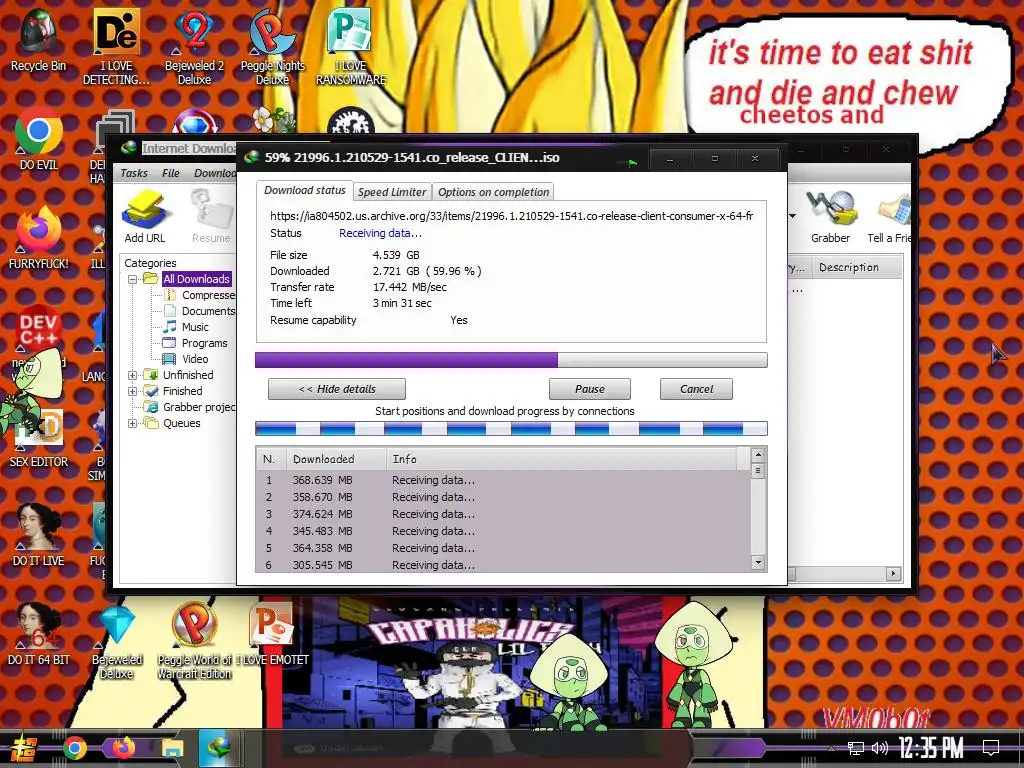Screen dimensions: 1024x768
Task: Open I LOVE RANSOMWARE desktop shortcut
Action: (x=351, y=46)
